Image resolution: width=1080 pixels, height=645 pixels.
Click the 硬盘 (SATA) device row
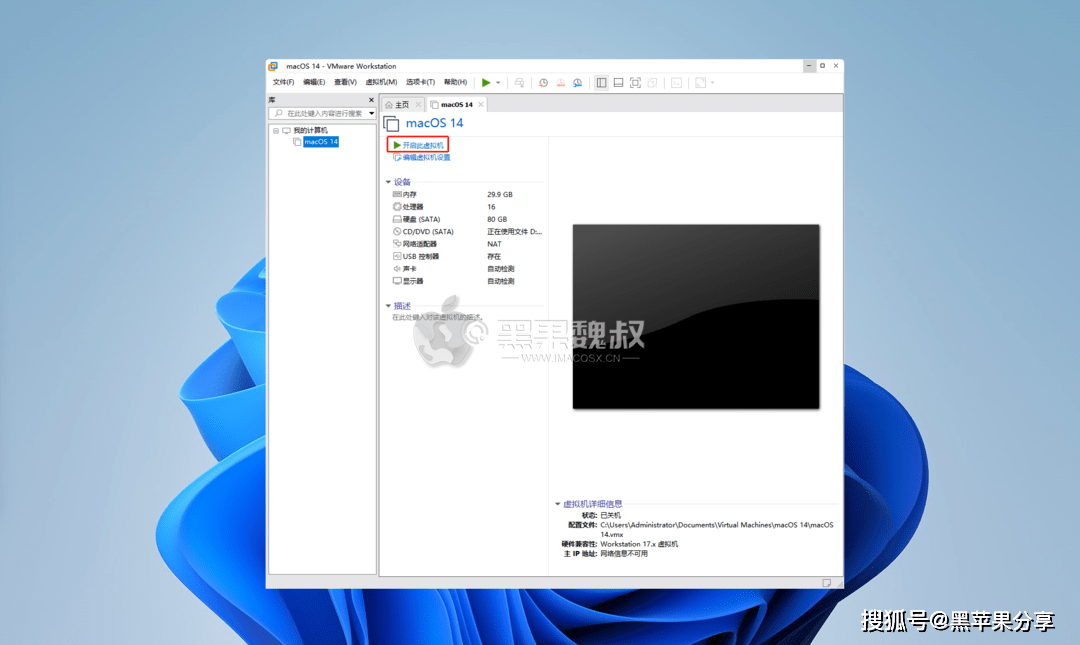[466, 219]
